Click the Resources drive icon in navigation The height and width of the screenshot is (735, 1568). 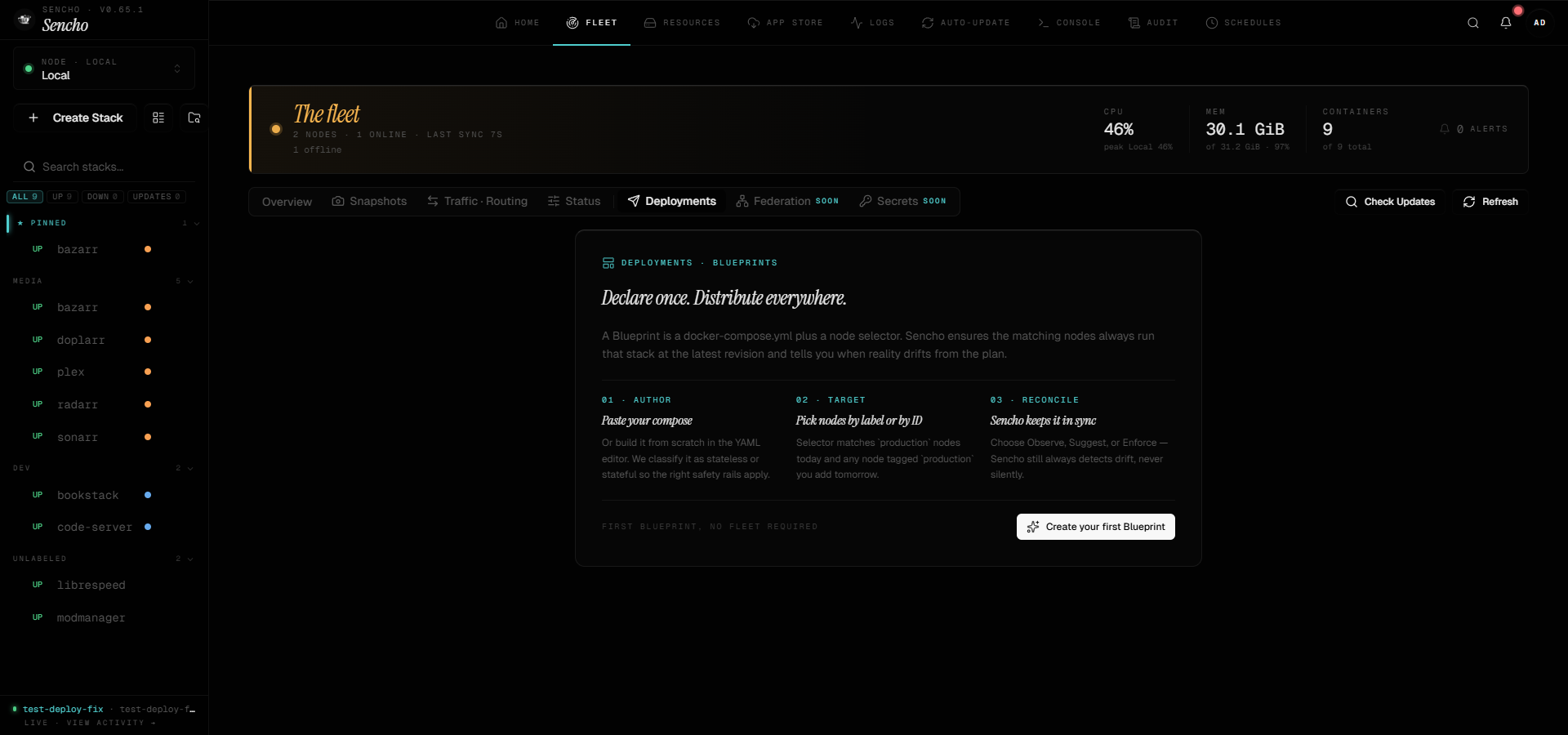pos(650,23)
